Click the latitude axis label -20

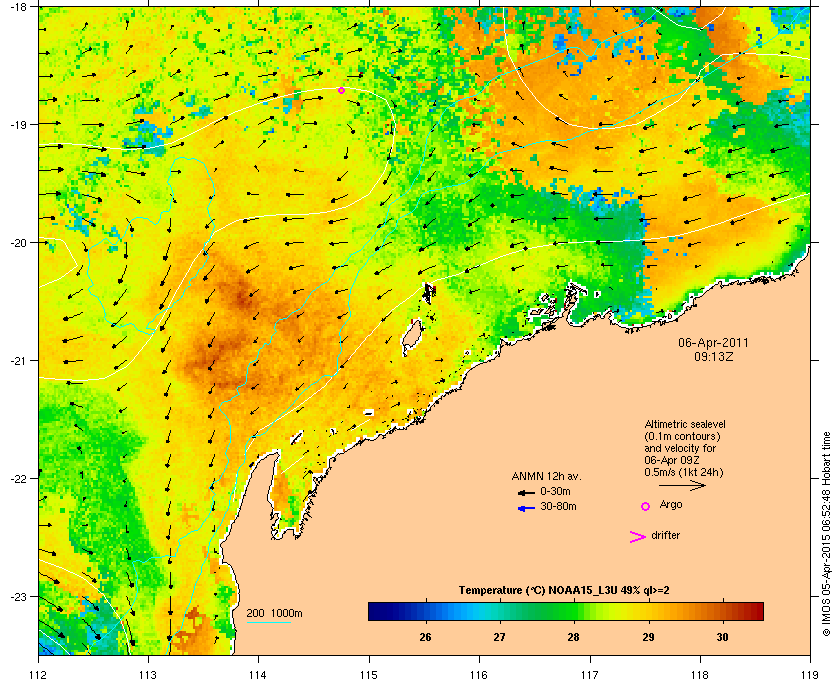coord(18,242)
